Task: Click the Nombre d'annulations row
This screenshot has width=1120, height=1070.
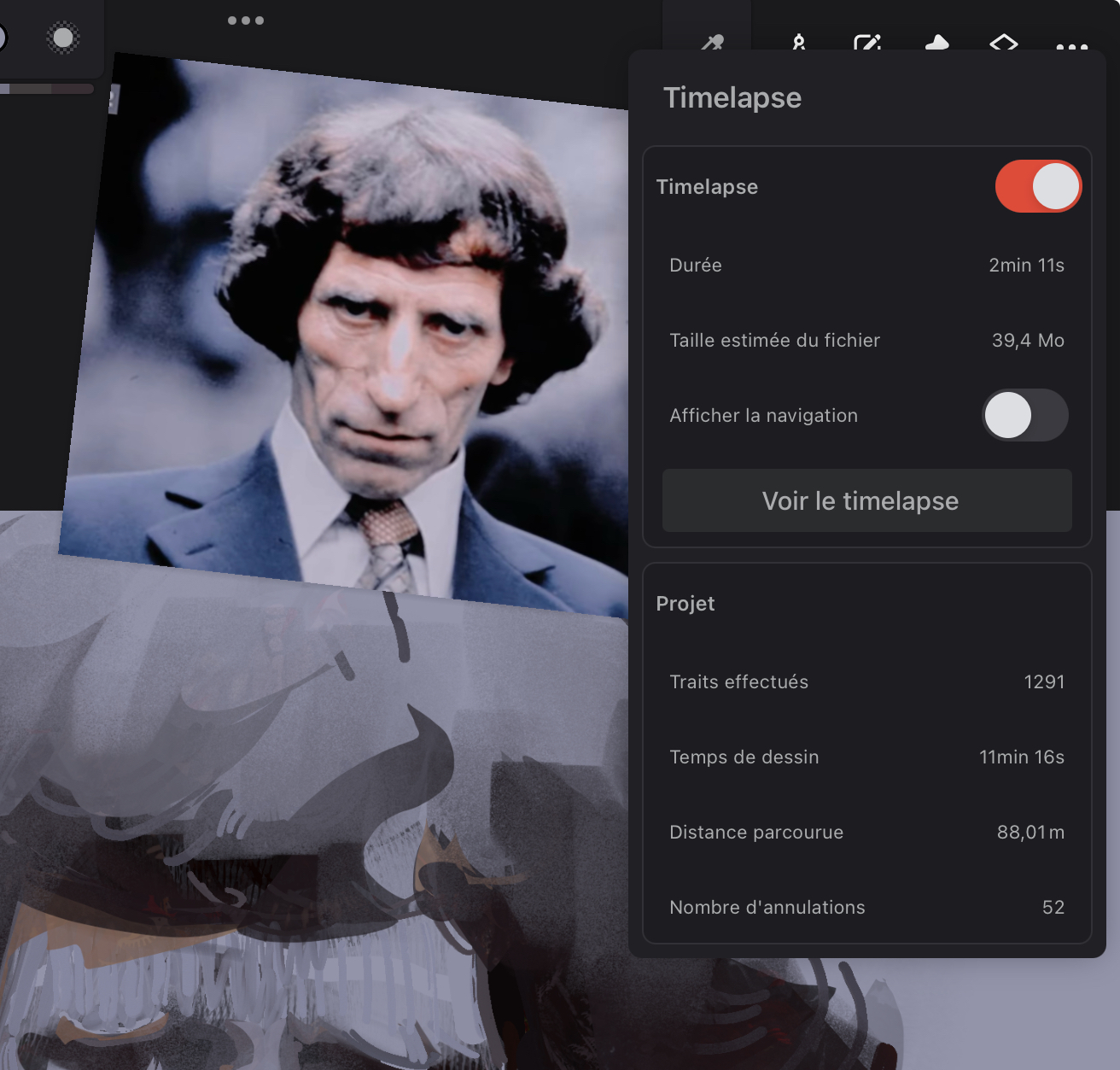Action: pos(866,908)
